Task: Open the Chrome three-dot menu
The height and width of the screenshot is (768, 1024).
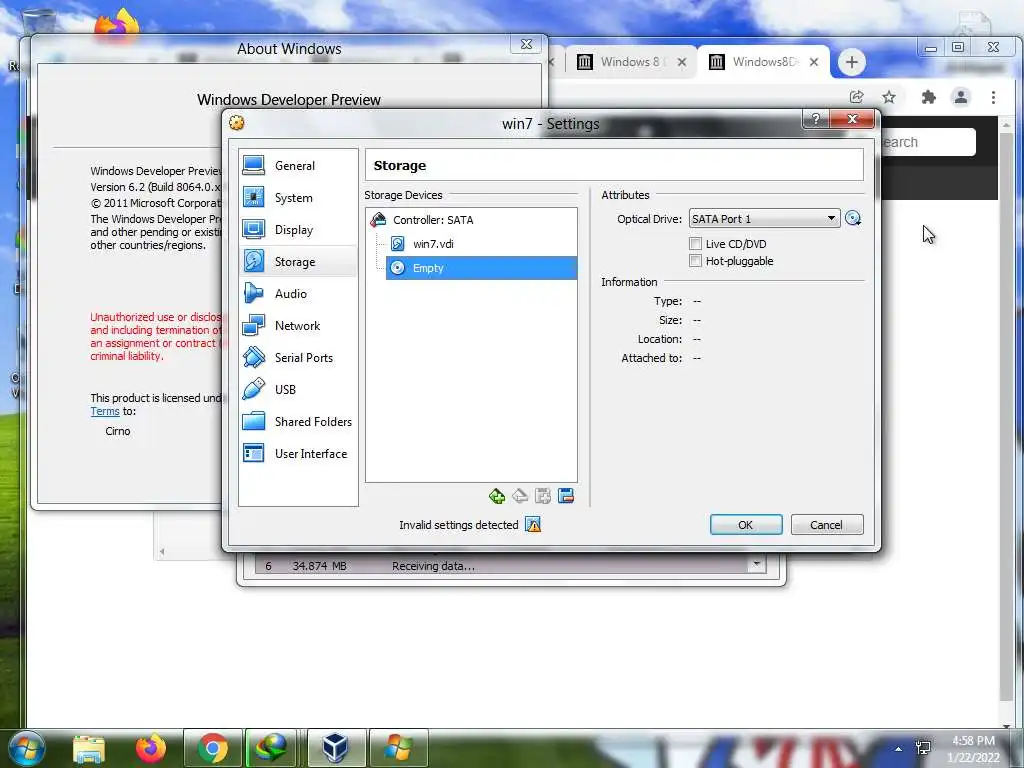Action: pos(993,97)
